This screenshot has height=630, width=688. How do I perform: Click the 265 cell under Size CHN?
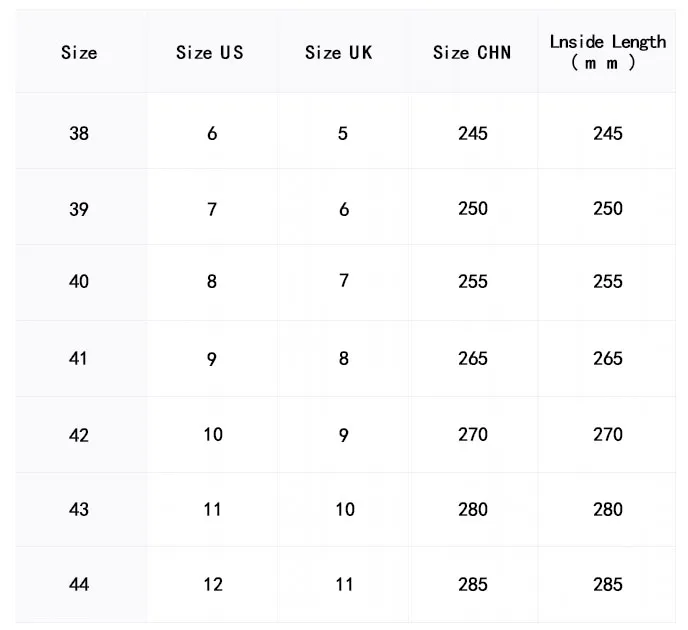(x=472, y=358)
